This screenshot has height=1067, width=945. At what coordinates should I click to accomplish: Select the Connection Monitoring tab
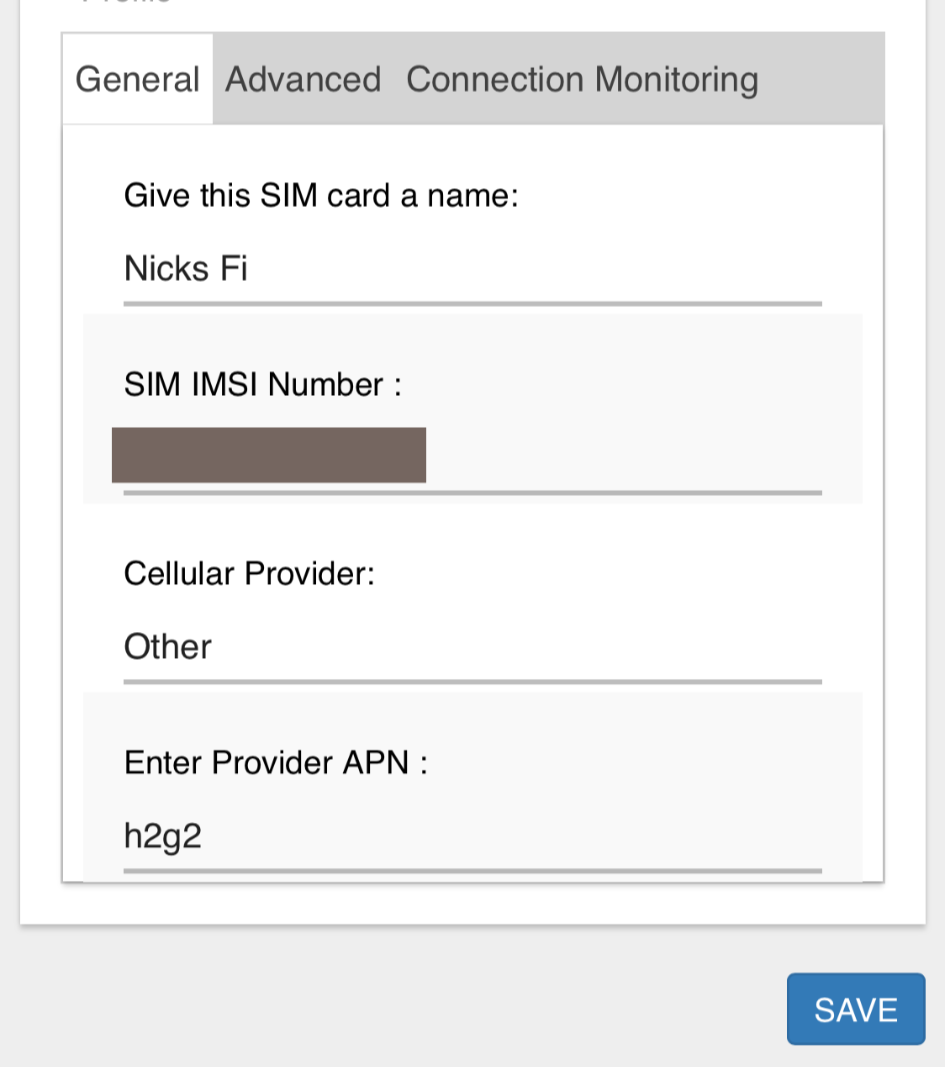pos(582,80)
